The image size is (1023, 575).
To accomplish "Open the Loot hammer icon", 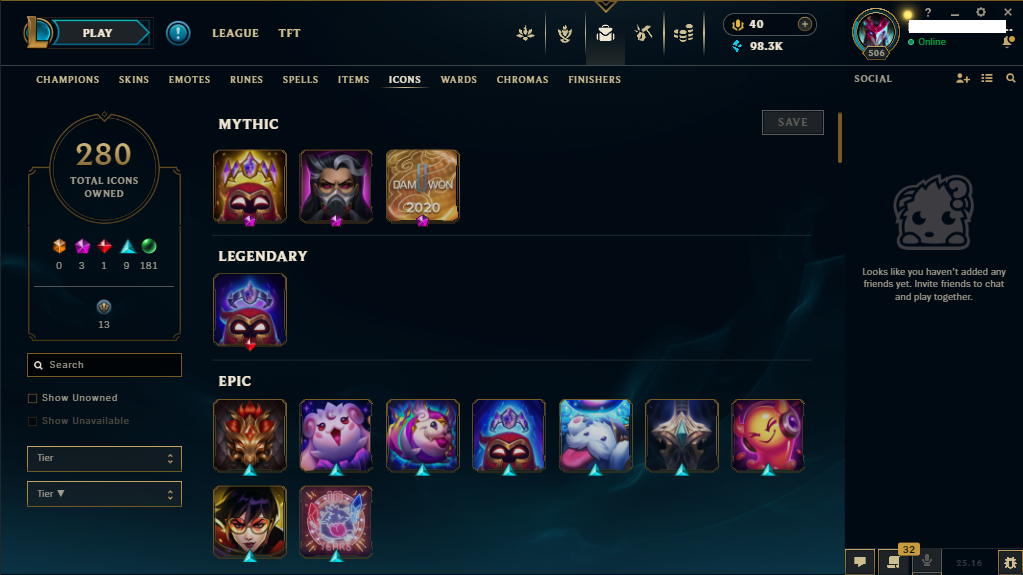I will [x=643, y=33].
